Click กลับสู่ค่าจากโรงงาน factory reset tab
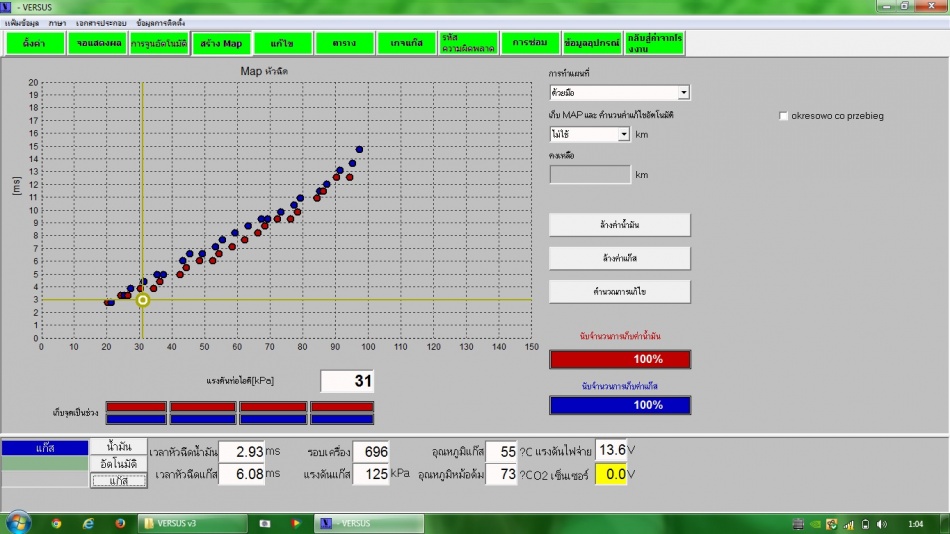Image resolution: width=950 pixels, height=534 pixels. pyautogui.click(x=655, y=43)
